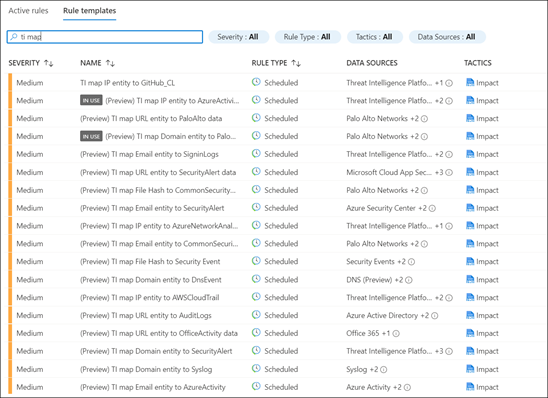548x398 pixels.
Task: Click info icon beside Azure Security Center +2
Action: (x=432, y=209)
